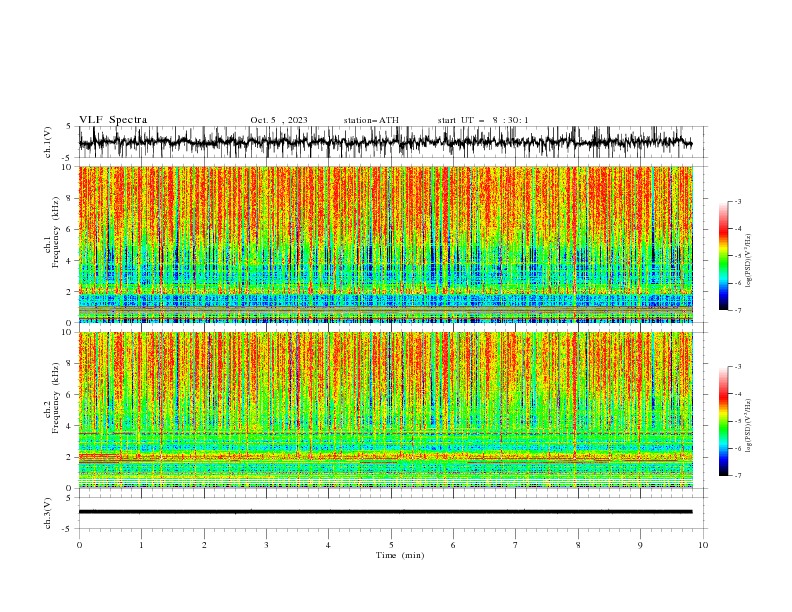This screenshot has height=612, width=792.
Task: Click time axis tick label "10"
Action: 703,545
